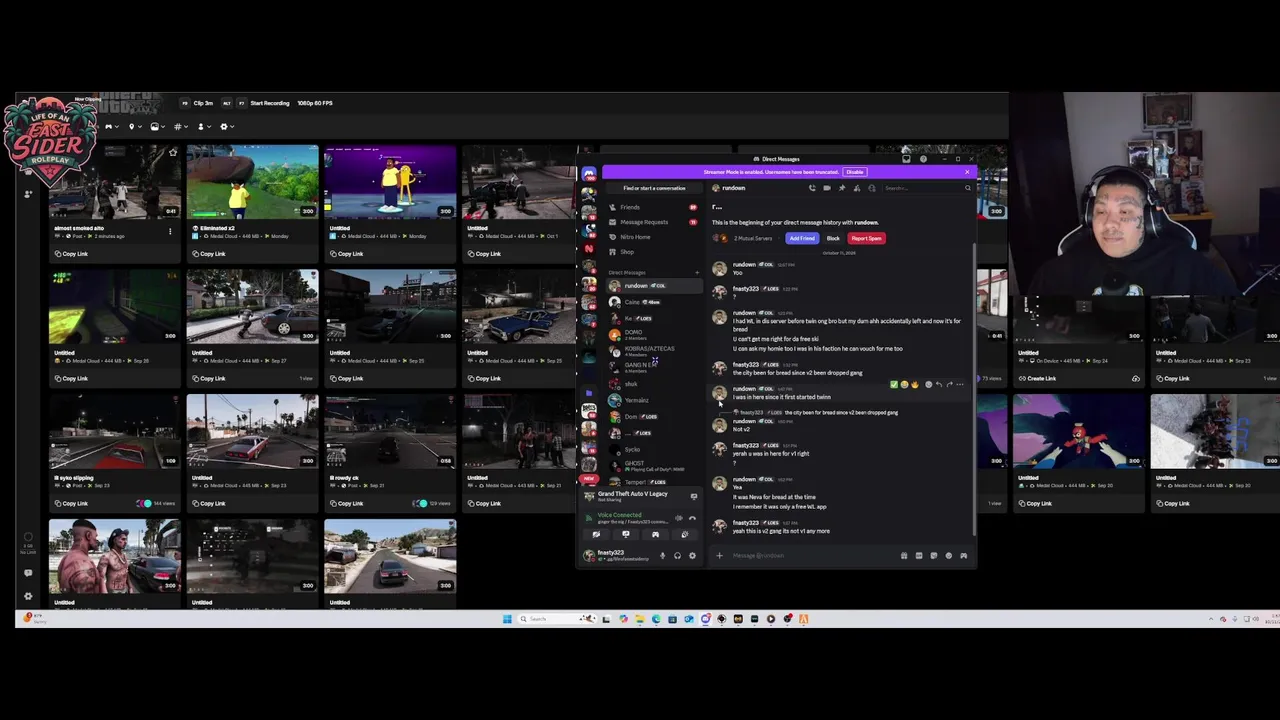Viewport: 1280px width, 720px height.
Task: Select the Caine direct message
Action: pyautogui.click(x=655, y=302)
